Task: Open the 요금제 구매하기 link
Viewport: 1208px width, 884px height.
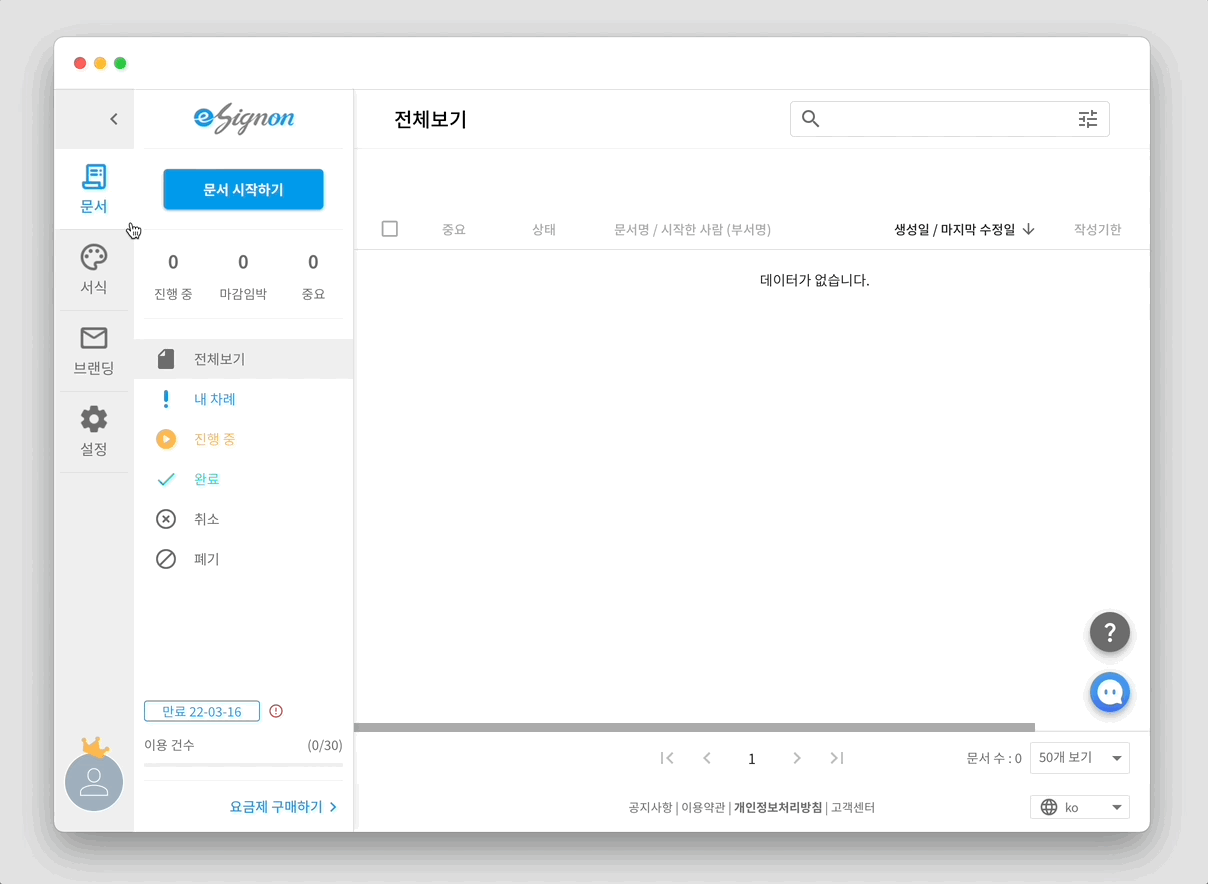Action: [x=284, y=806]
